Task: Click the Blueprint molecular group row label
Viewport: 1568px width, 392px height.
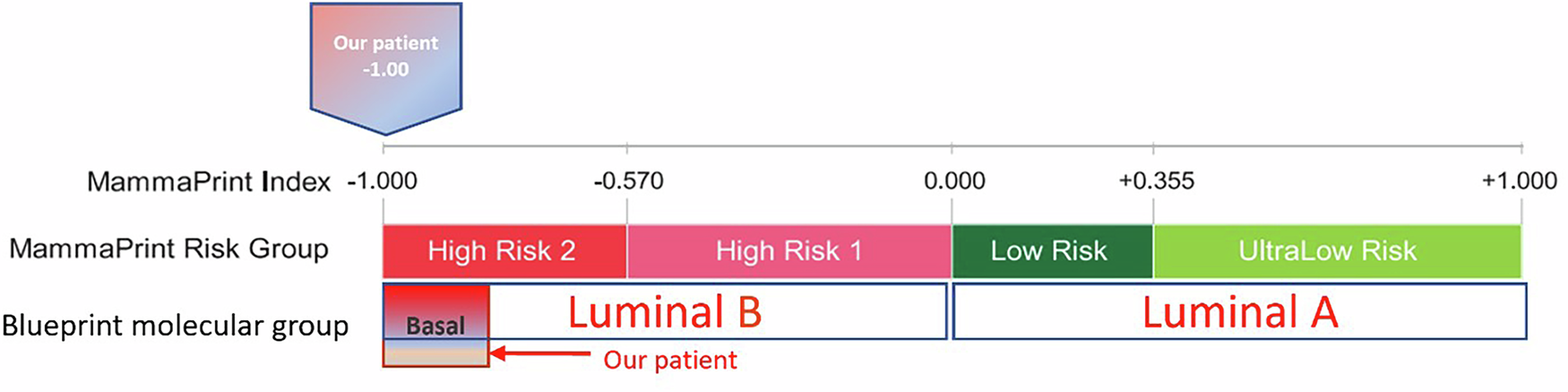Action: [x=175, y=326]
